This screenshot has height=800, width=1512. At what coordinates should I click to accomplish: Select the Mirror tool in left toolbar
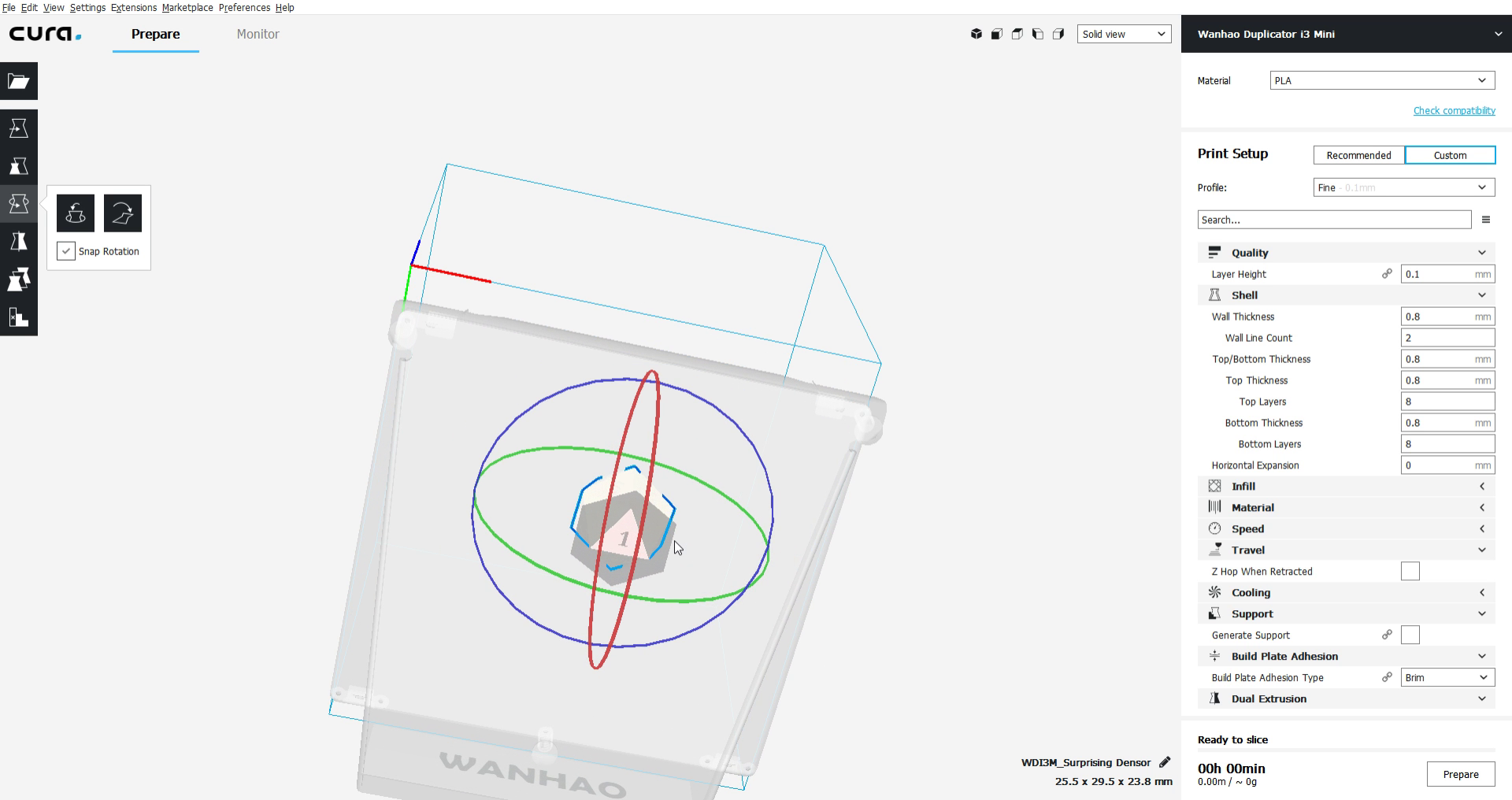point(19,242)
